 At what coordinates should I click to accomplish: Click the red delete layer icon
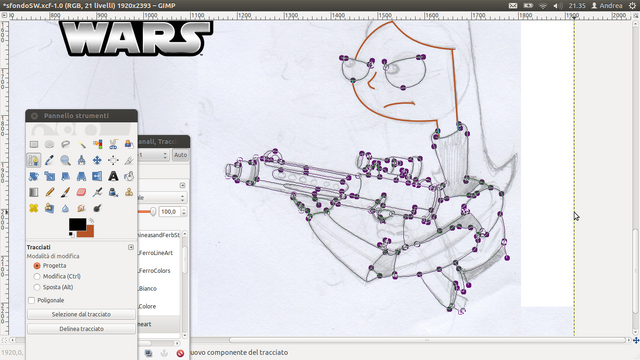tap(180, 353)
